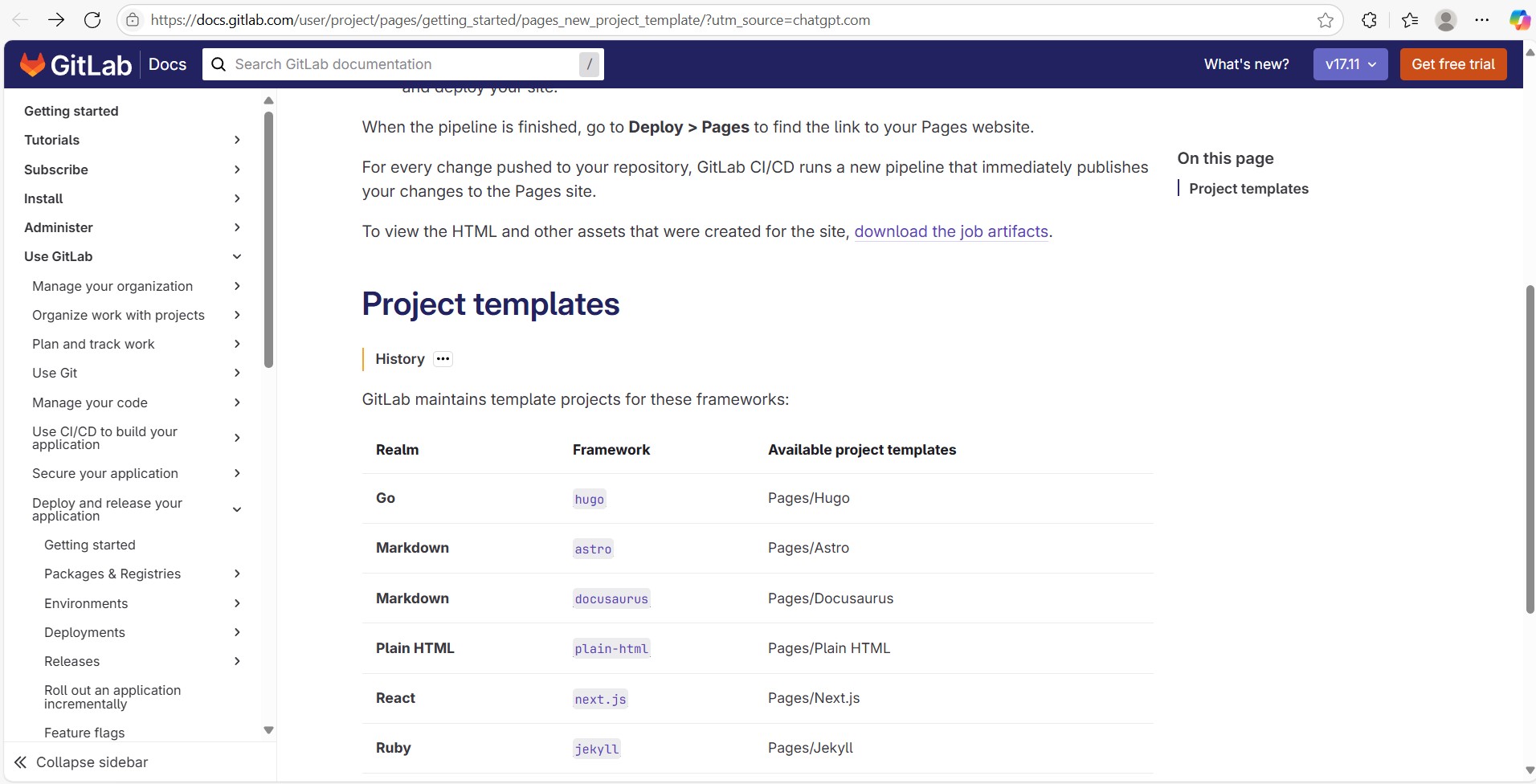Image resolution: width=1536 pixels, height=784 pixels.
Task: Click the jekyll framework code label
Action: [x=597, y=749]
